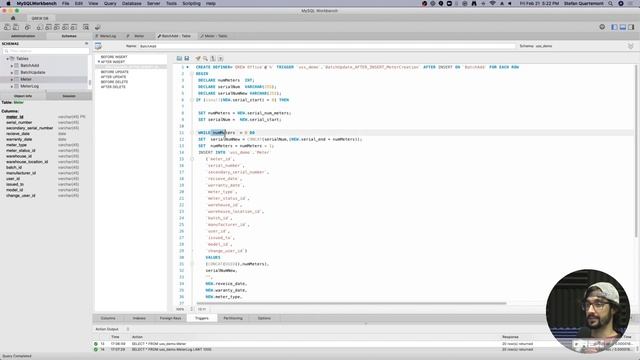The height and width of the screenshot is (360, 640).
Task: Expand the BatchAdd table node
Action: 12,65
